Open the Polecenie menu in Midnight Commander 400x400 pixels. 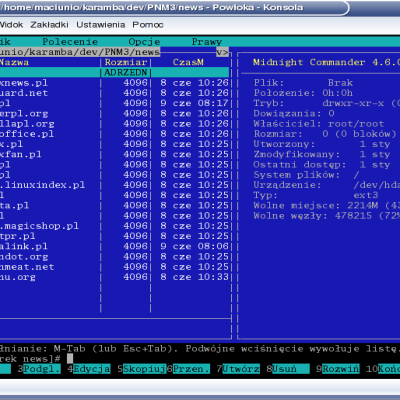click(70, 42)
